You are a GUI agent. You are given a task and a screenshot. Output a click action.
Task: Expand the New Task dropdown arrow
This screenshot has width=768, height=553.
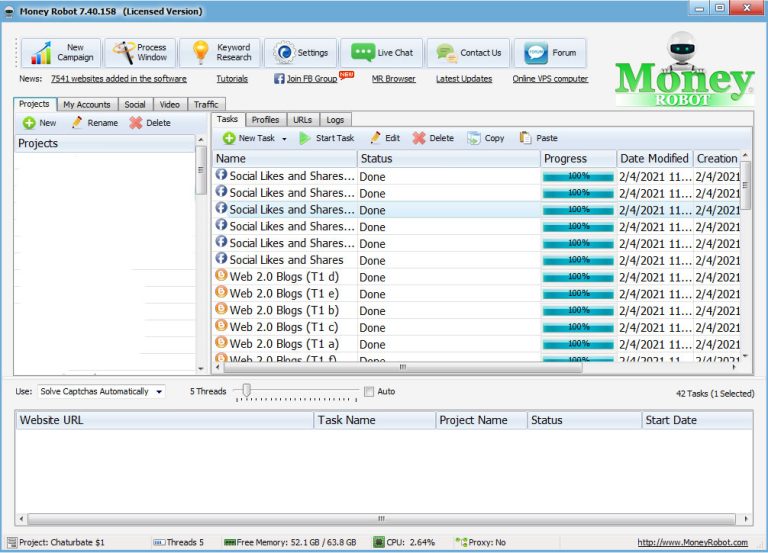click(x=284, y=139)
